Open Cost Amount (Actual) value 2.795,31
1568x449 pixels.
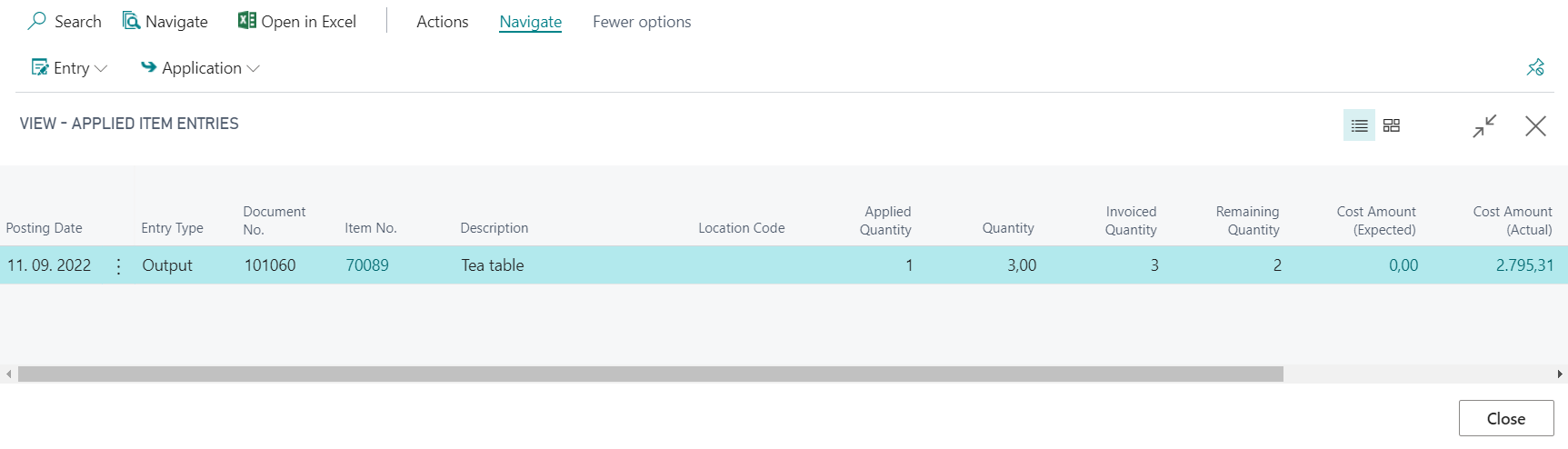[1524, 265]
